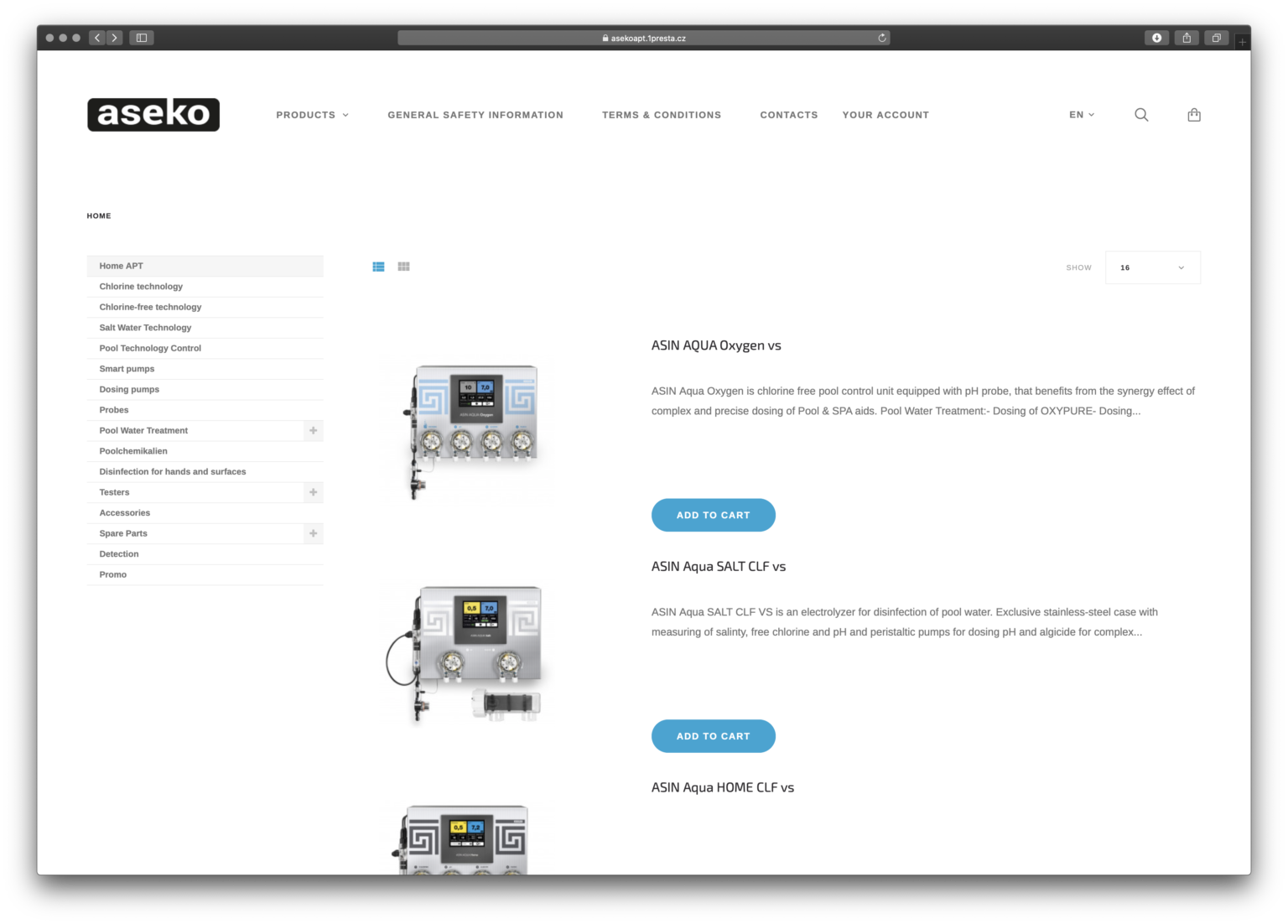Open YOUR ACCOUNT
Image resolution: width=1288 pixels, height=924 pixels.
(x=885, y=114)
